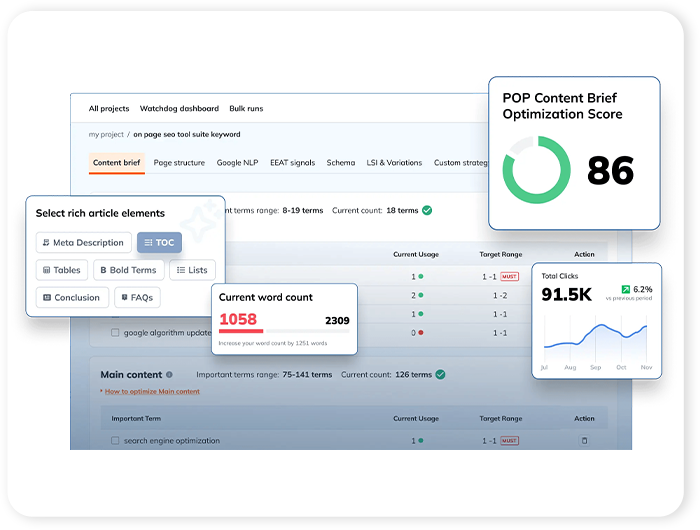Image resolution: width=700 pixels, height=530 pixels.
Task: Click Increase your word count by 1251 words
Action: click(x=273, y=343)
